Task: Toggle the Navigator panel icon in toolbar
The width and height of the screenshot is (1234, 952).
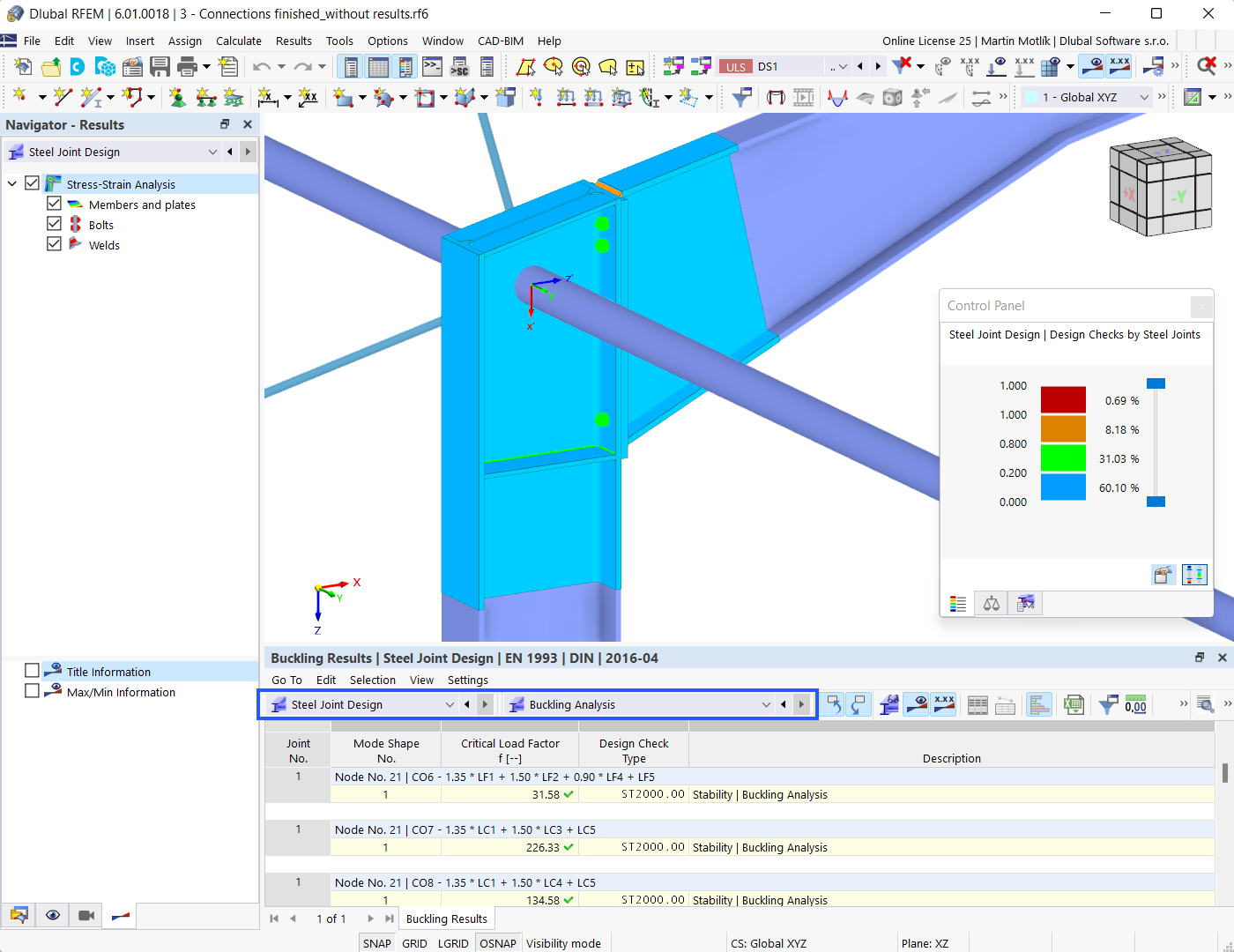Action: (x=351, y=66)
